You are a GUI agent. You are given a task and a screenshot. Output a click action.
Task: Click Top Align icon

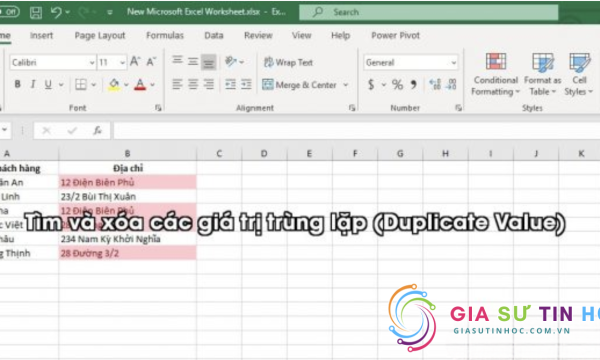[x=177, y=60]
